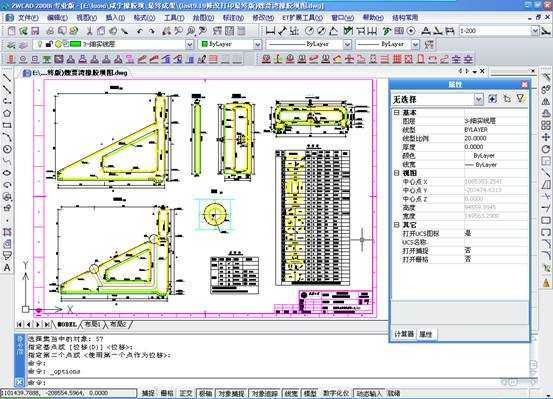Click the 模型 status bar button
The image size is (553, 399).
click(310, 393)
